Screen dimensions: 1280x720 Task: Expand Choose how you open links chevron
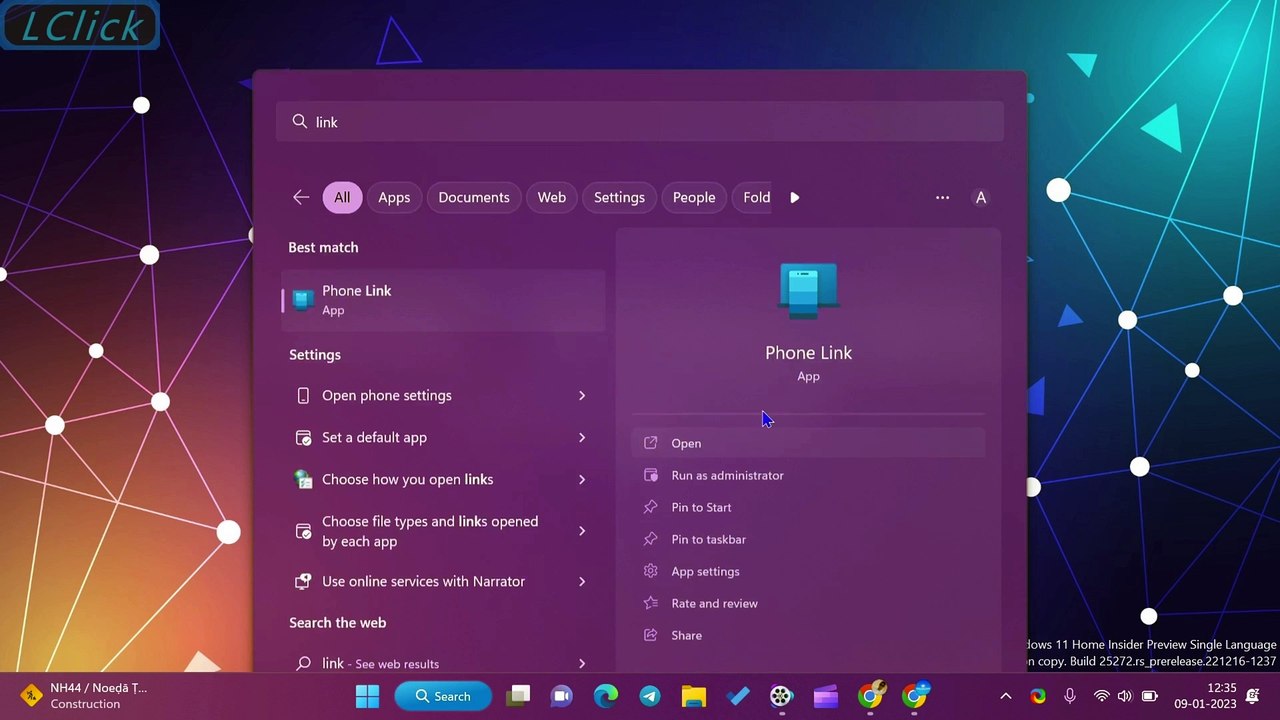coord(582,480)
